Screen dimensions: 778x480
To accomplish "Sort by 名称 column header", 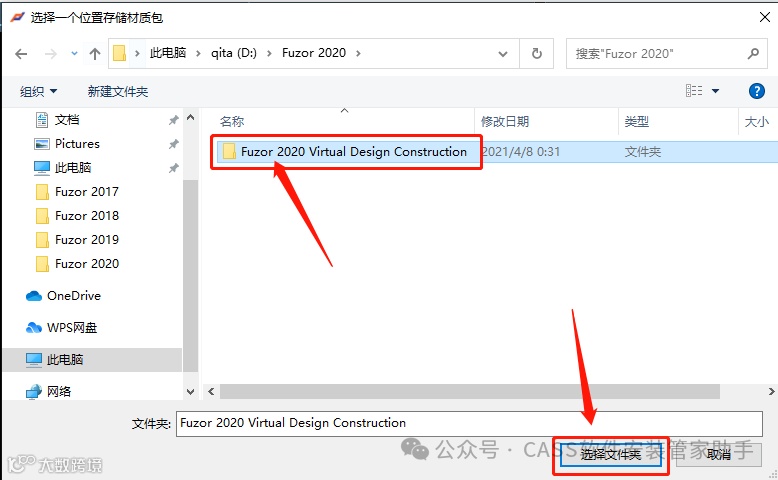I will [x=232, y=122].
